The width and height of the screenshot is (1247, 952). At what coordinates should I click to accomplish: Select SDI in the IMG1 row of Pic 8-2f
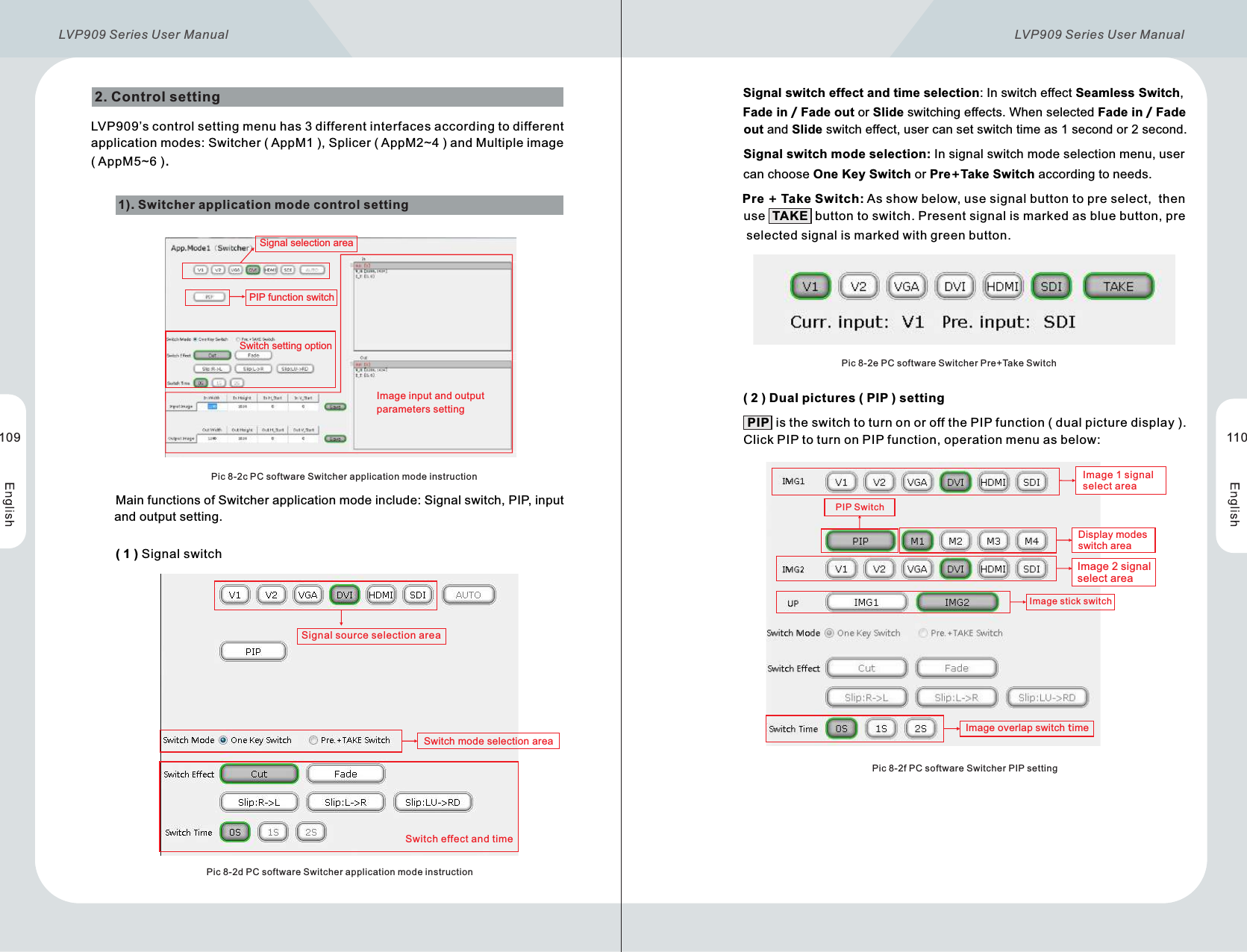tap(1031, 482)
